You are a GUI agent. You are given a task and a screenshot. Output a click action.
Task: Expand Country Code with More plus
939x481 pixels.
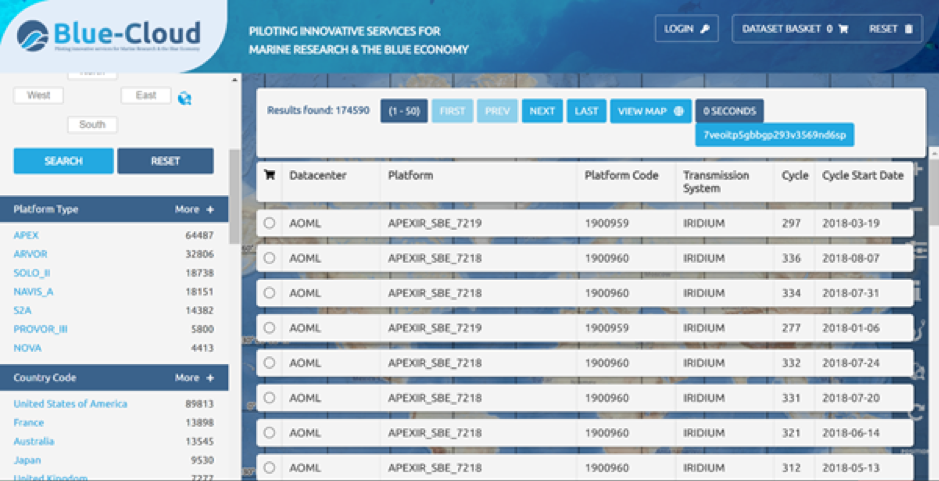point(195,378)
